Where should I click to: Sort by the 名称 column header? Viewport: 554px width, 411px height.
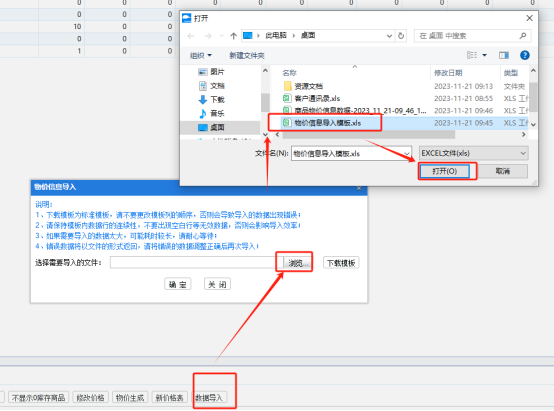click(x=289, y=73)
